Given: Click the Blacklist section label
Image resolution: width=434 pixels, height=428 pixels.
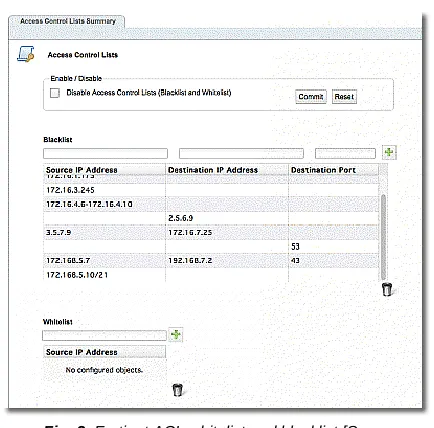Looking at the screenshot, I should pyautogui.click(x=58, y=140).
